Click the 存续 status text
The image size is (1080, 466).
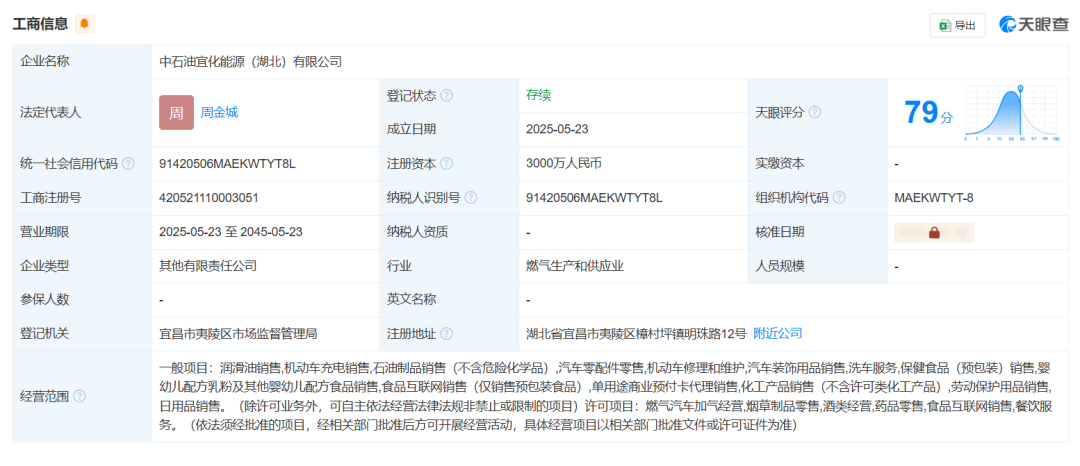point(539,96)
